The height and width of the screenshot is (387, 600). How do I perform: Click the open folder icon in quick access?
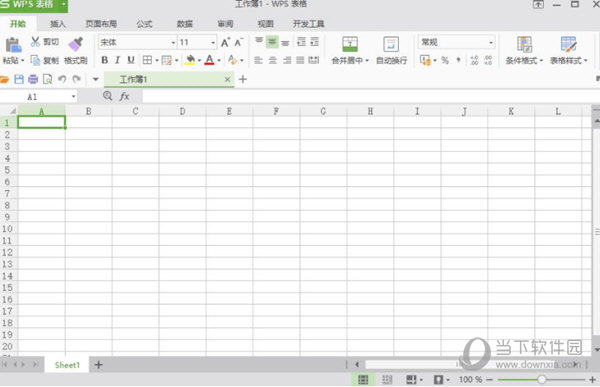point(5,79)
